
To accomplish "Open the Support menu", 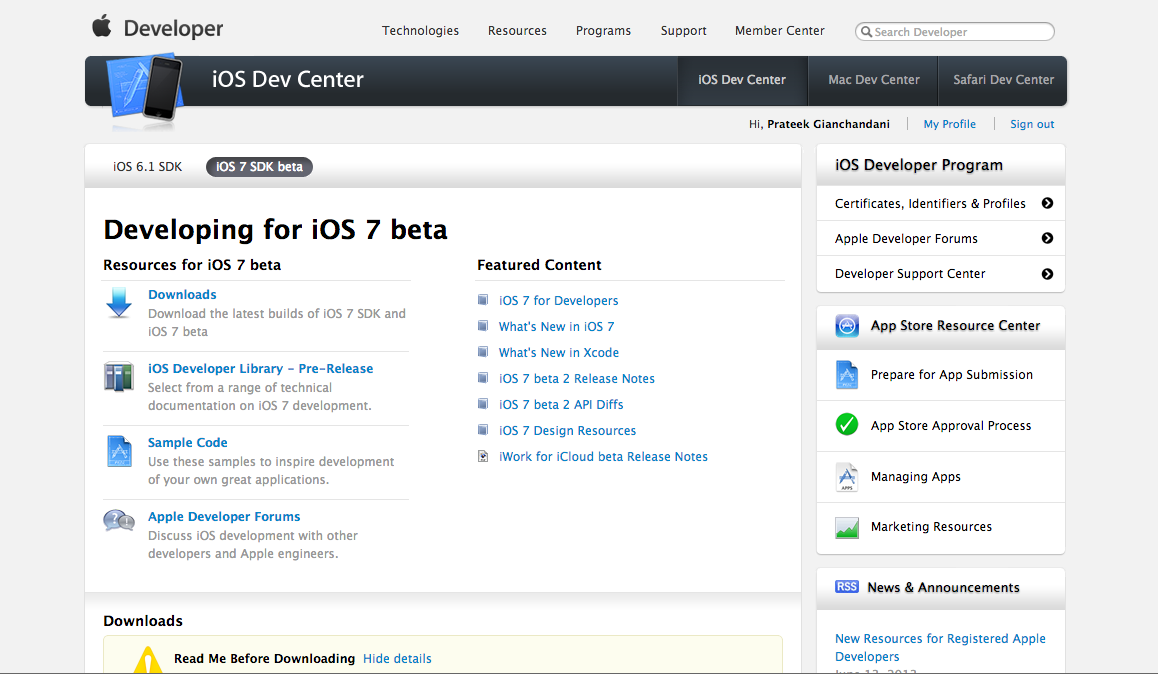I will click(x=683, y=30).
